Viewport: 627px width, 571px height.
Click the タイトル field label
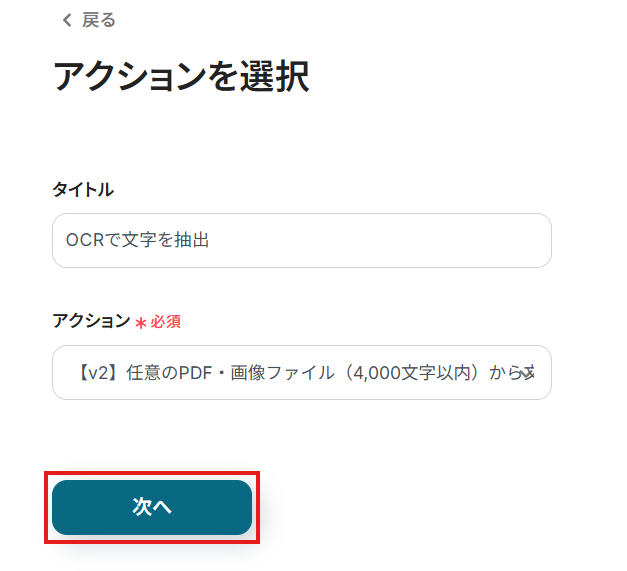coord(83,189)
